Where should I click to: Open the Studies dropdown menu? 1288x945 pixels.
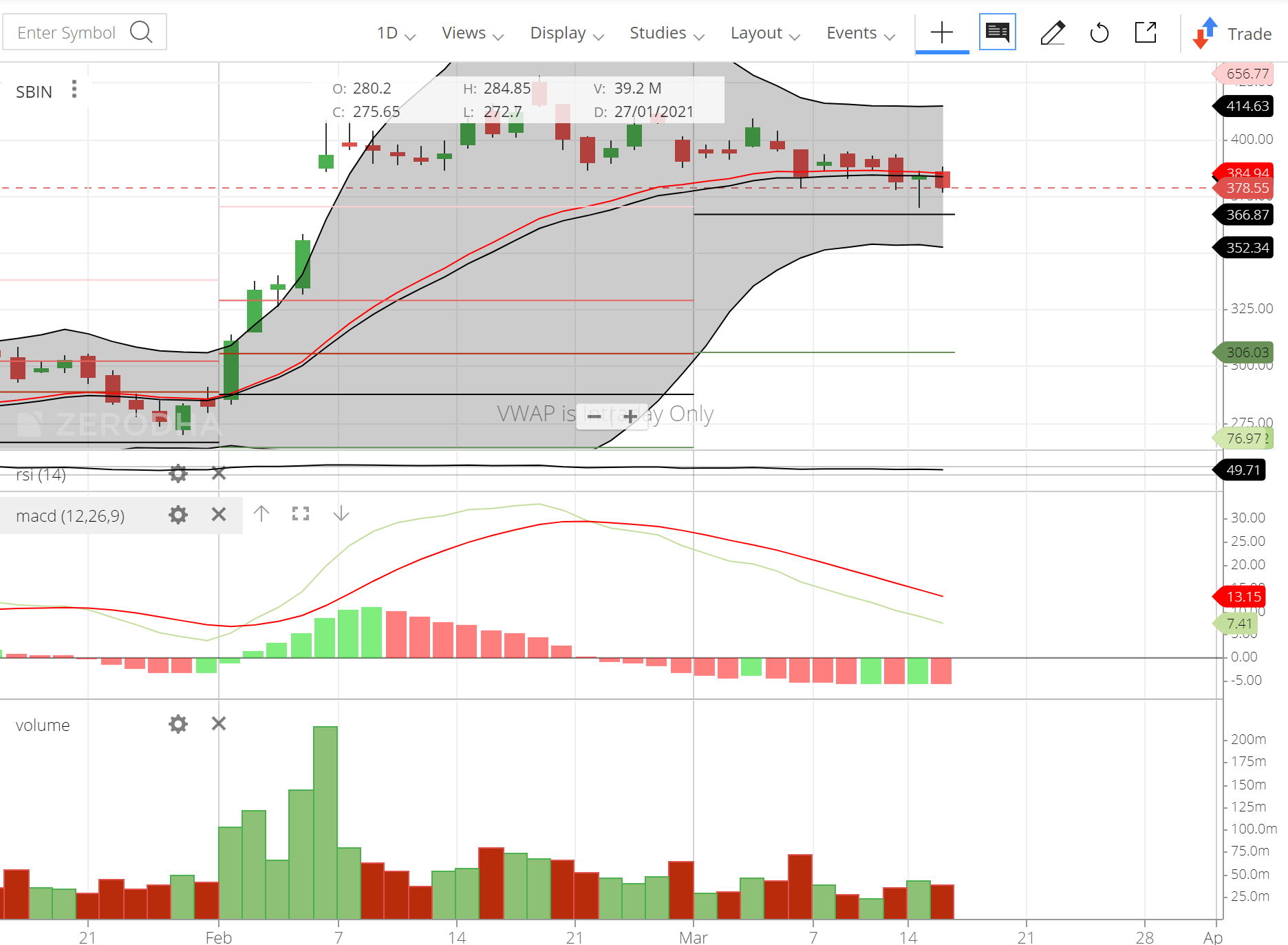point(667,33)
